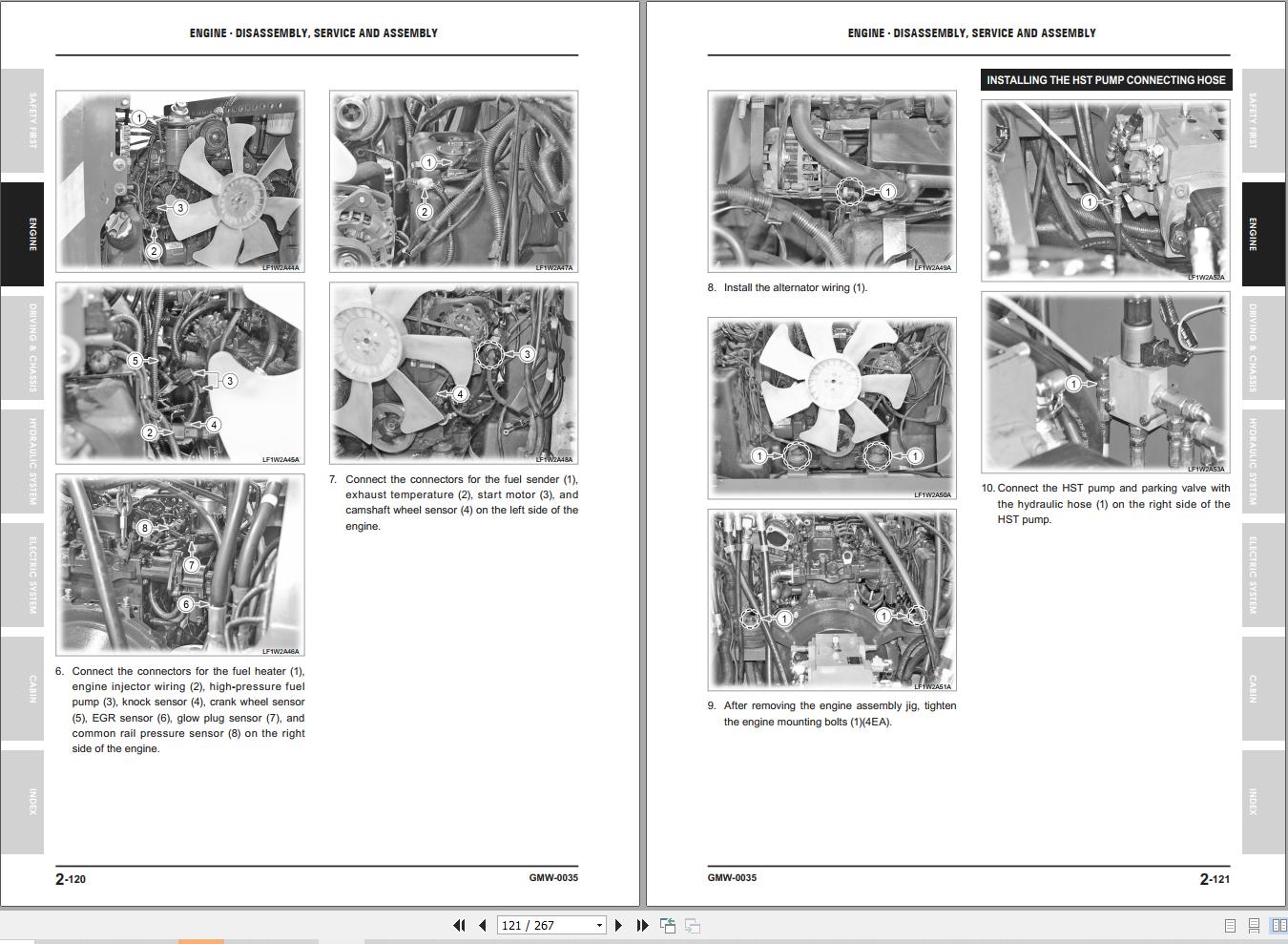Jump to the last page
Viewport: 1288px width, 944px height.
(x=642, y=925)
